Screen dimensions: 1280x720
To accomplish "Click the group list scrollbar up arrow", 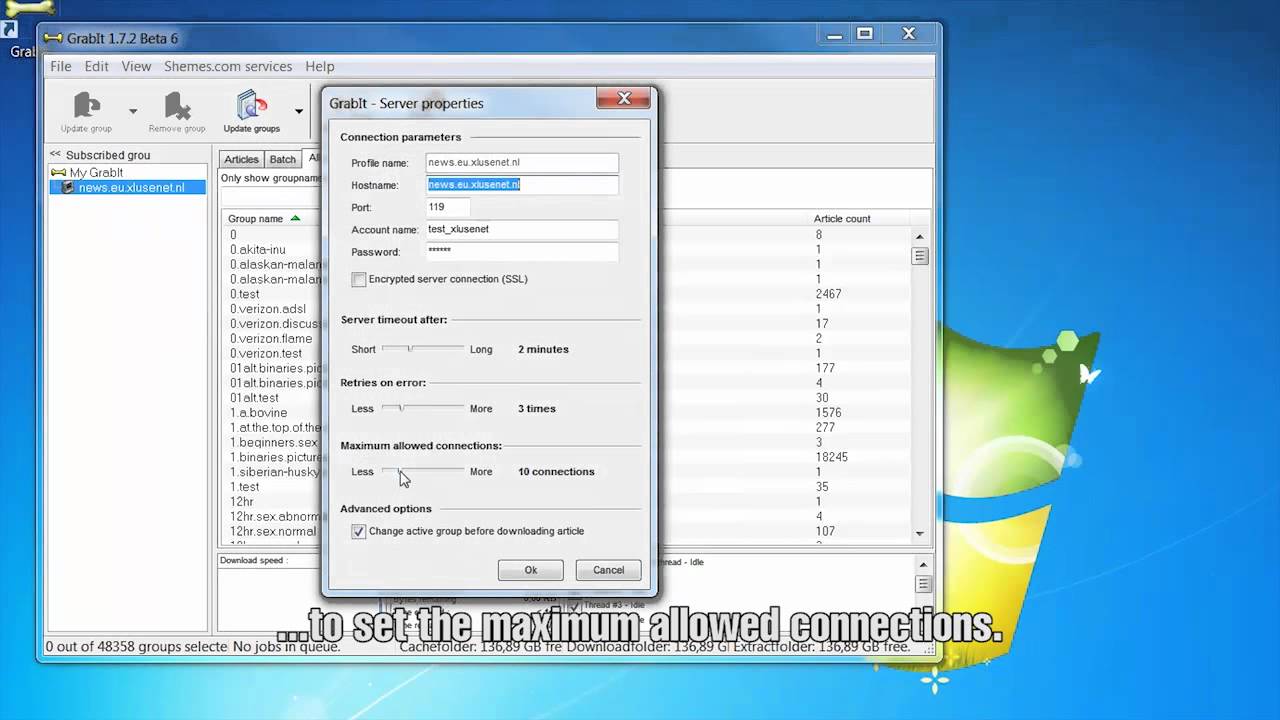I will coord(920,236).
